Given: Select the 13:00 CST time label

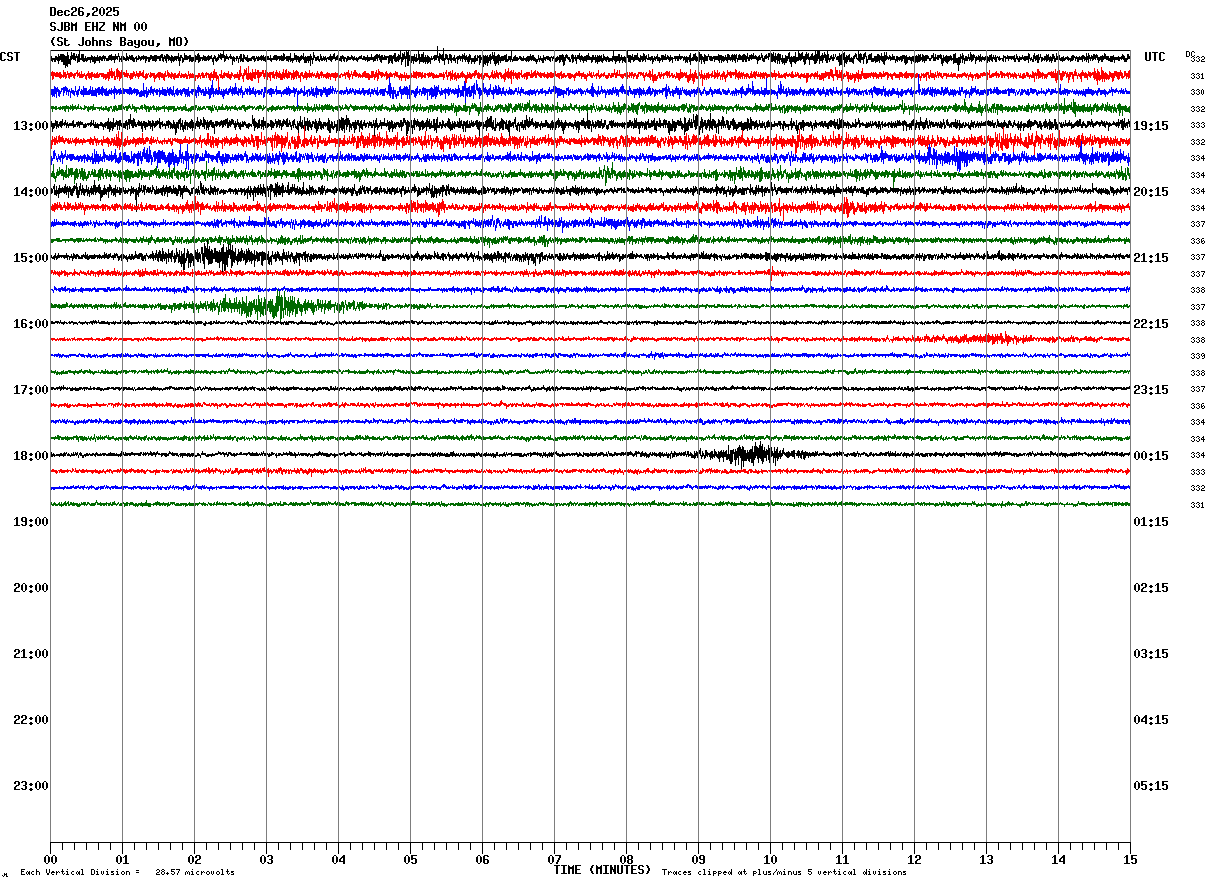Looking at the screenshot, I should point(31,126).
